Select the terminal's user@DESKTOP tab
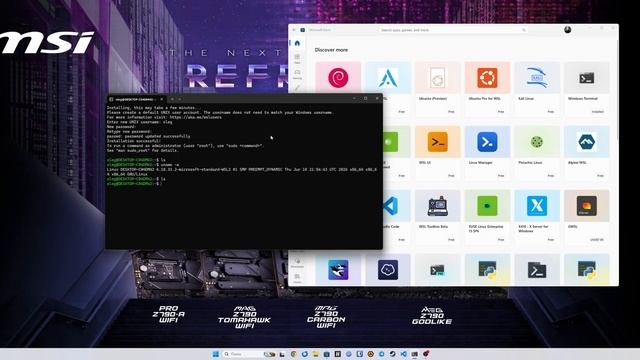The width and height of the screenshot is (640, 360). coord(137,99)
